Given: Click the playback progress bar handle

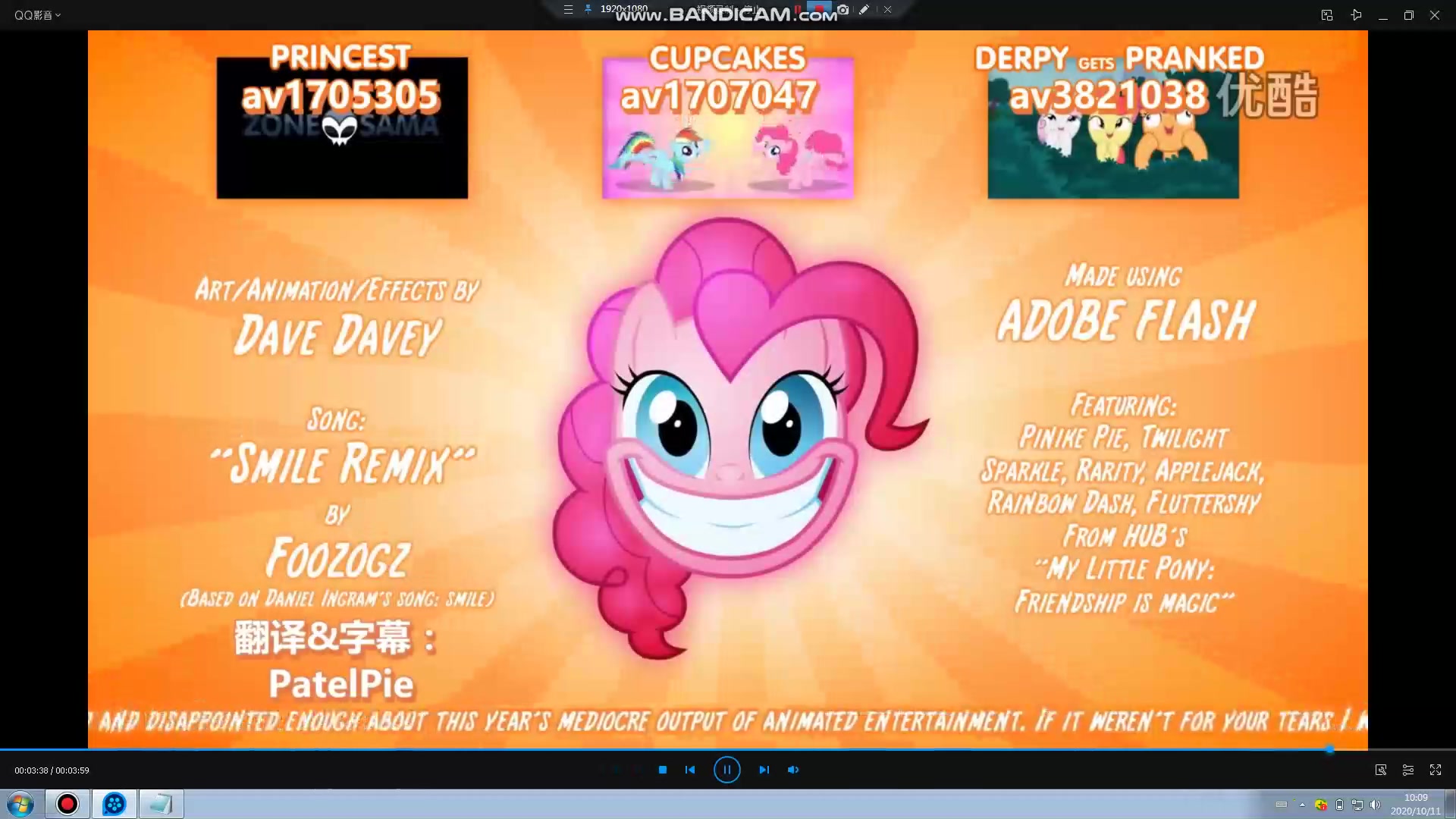Looking at the screenshot, I should click(1330, 749).
